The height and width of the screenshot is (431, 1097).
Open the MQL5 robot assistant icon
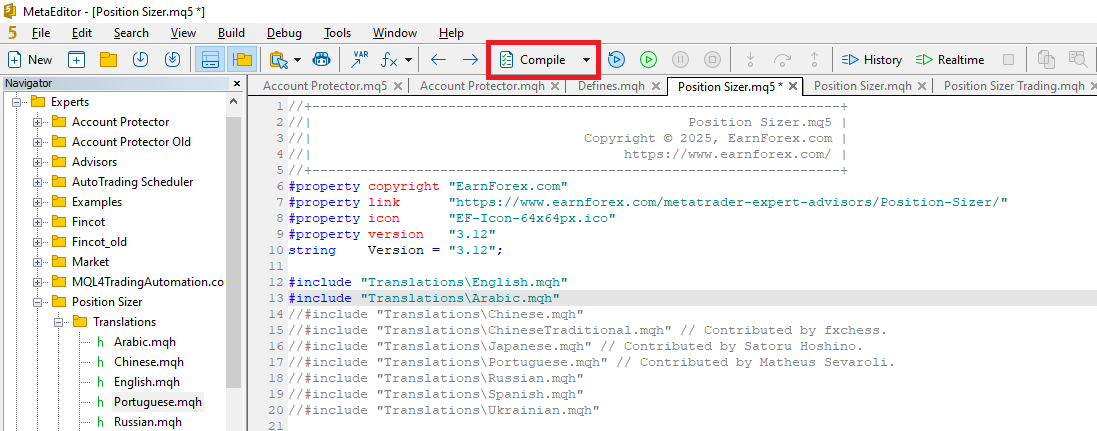point(321,60)
